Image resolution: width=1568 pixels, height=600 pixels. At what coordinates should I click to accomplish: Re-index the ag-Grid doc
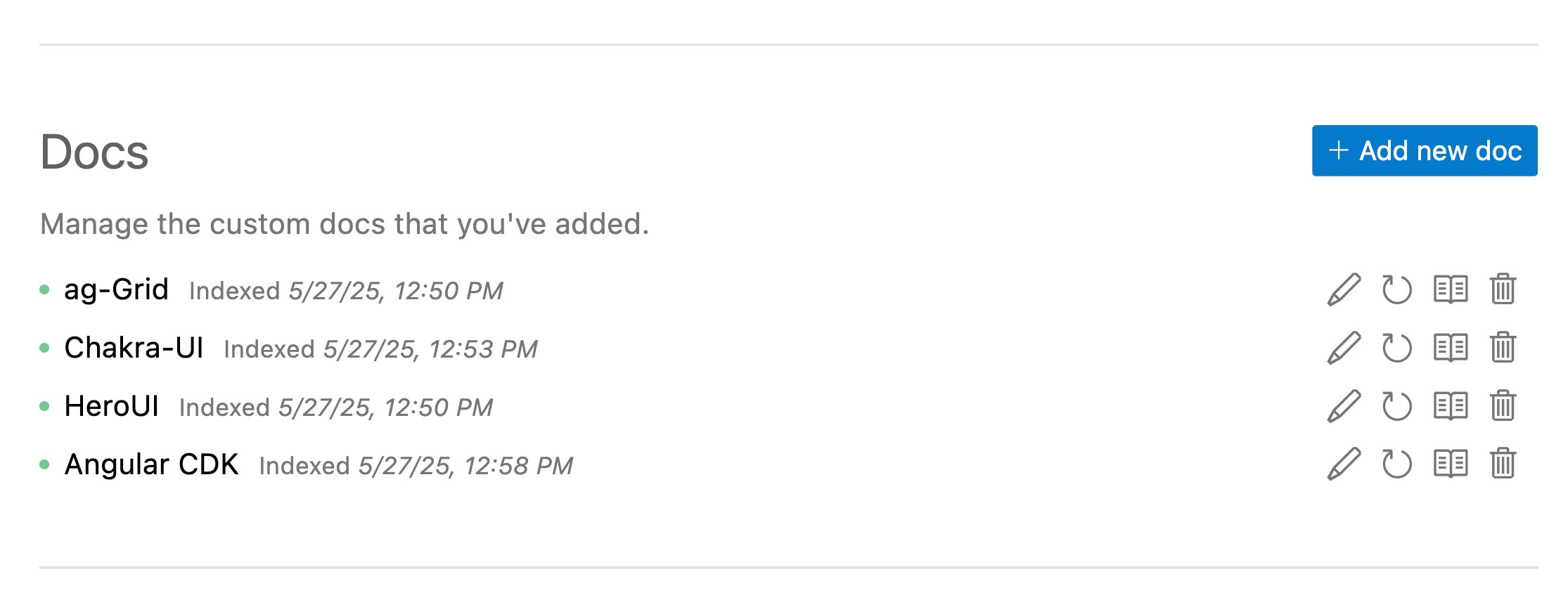tap(1396, 289)
